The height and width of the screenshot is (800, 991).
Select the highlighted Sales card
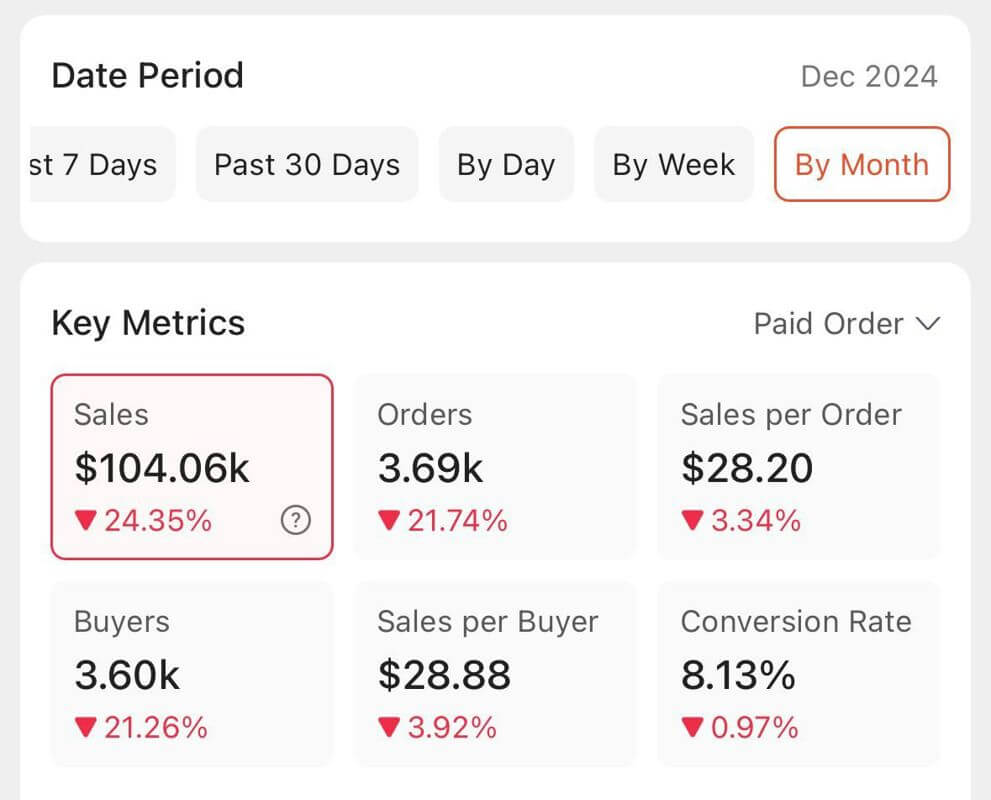click(191, 466)
